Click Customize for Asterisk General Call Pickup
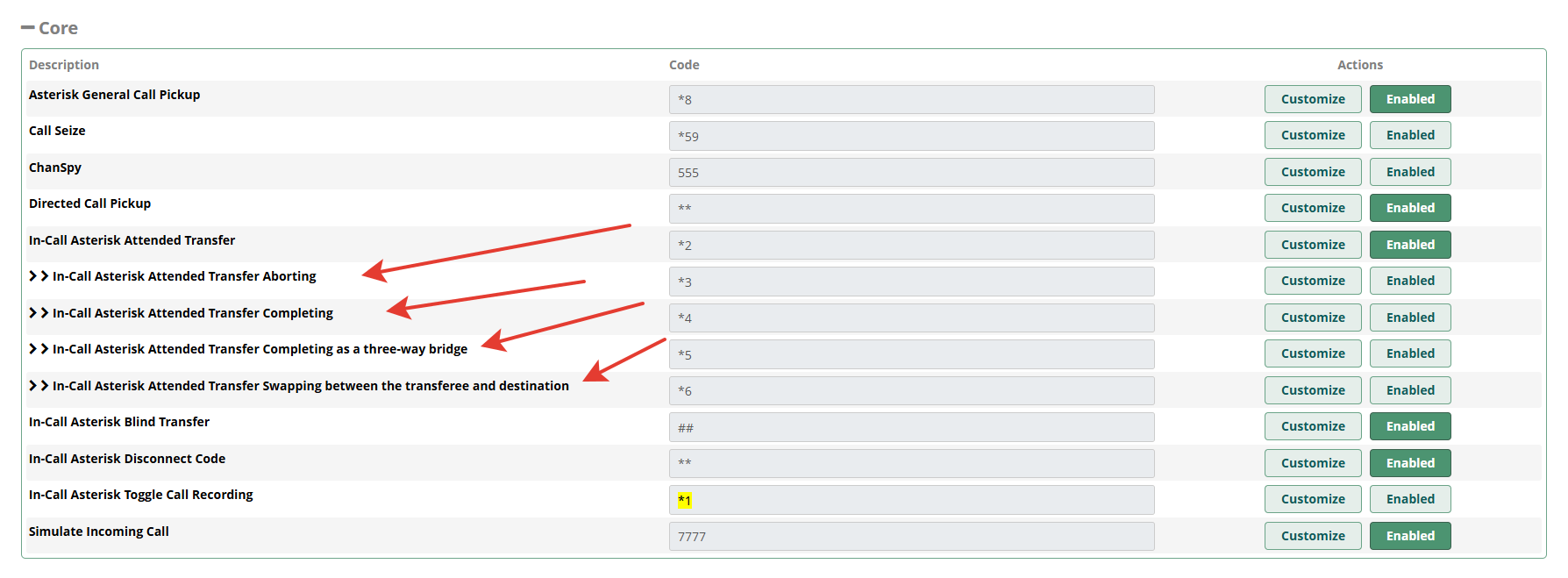This screenshot has width=1568, height=578. (x=1312, y=99)
